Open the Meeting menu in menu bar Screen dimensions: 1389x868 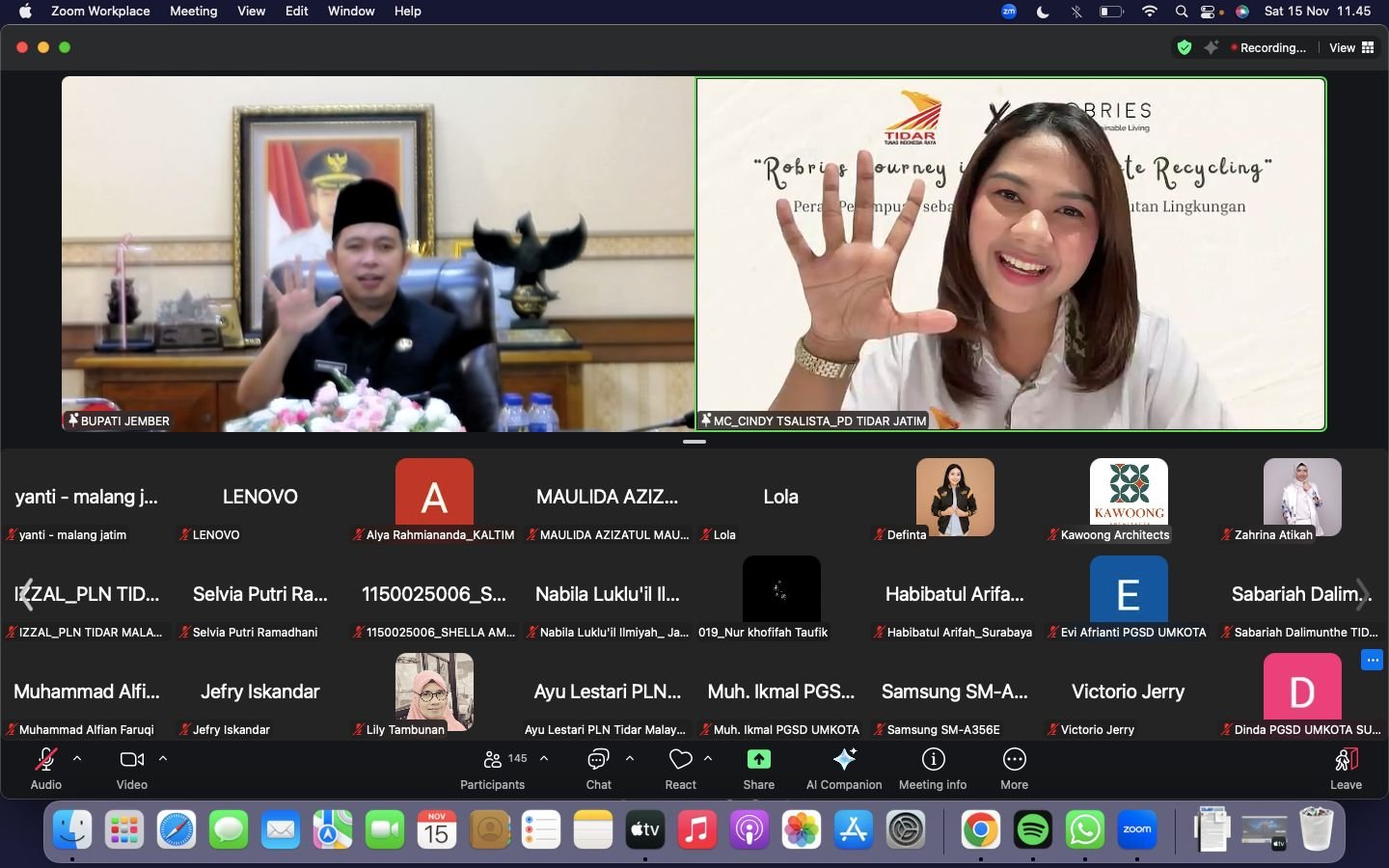tap(193, 12)
